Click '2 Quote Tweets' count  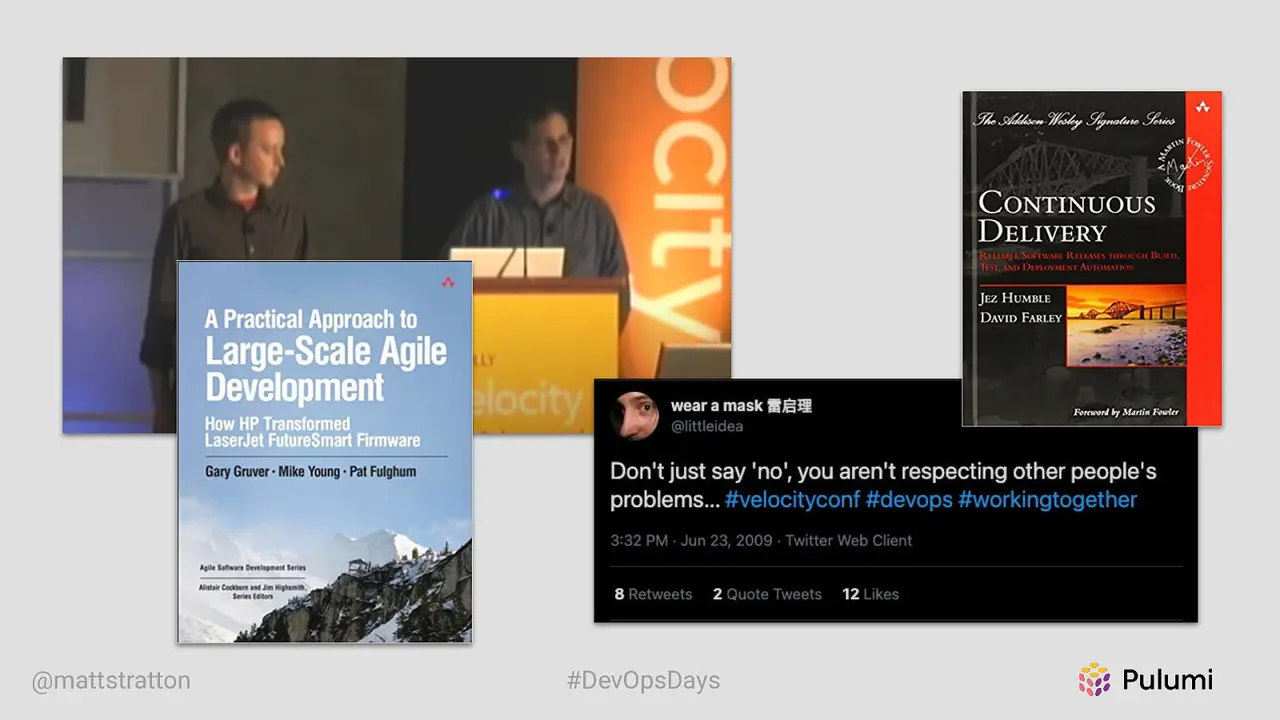(767, 594)
